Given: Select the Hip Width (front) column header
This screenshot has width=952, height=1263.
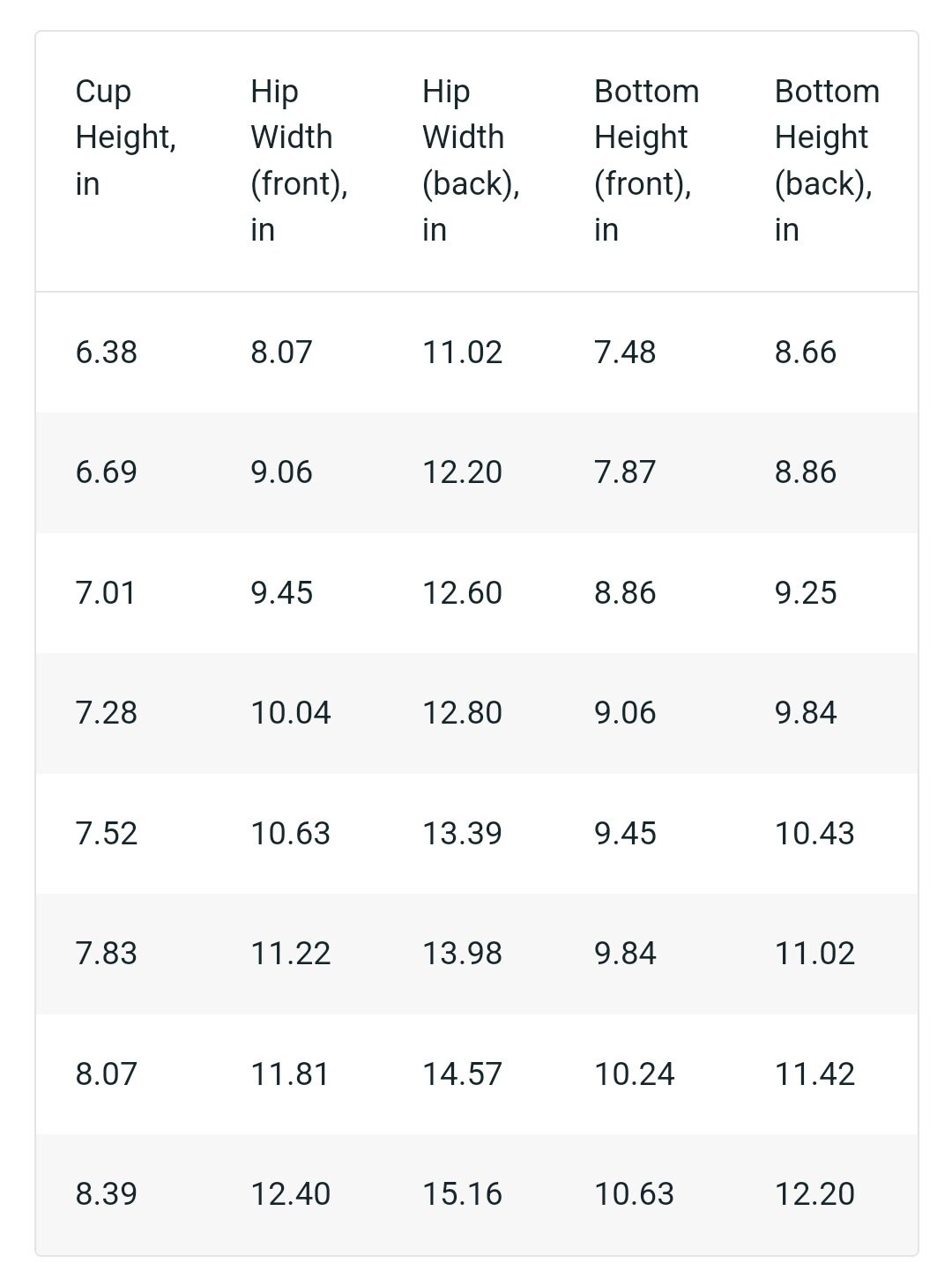Looking at the screenshot, I should pyautogui.click(x=299, y=160).
